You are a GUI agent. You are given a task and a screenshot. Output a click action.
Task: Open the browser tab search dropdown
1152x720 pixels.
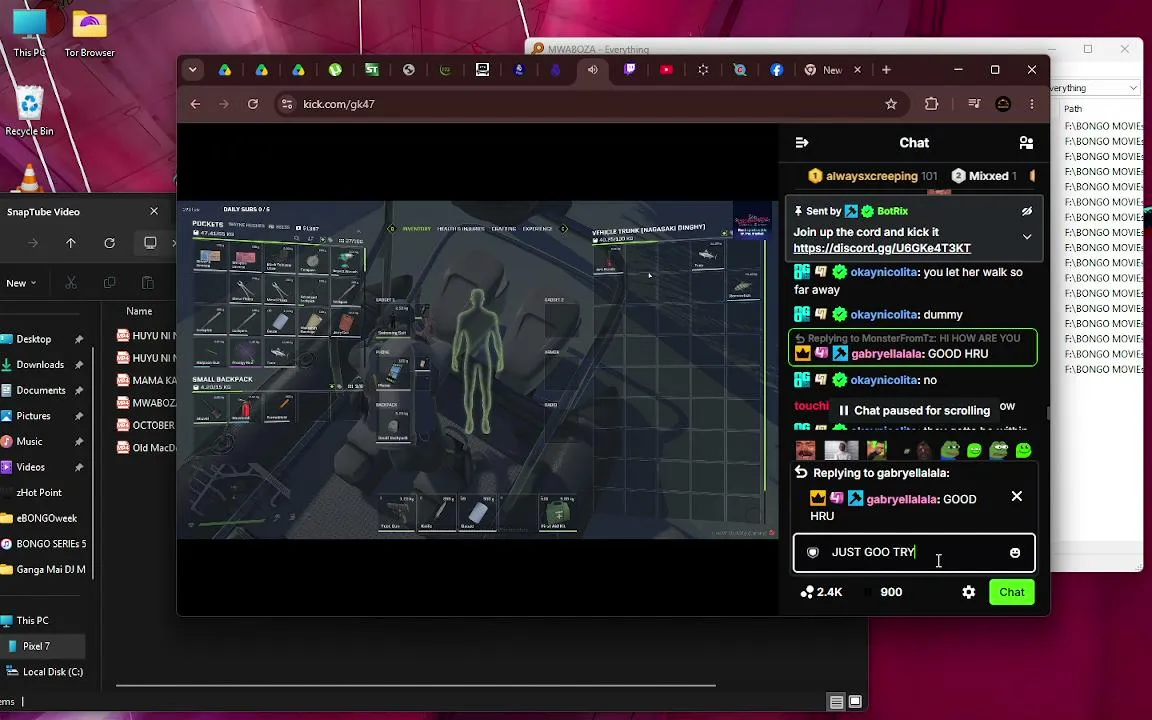192,70
